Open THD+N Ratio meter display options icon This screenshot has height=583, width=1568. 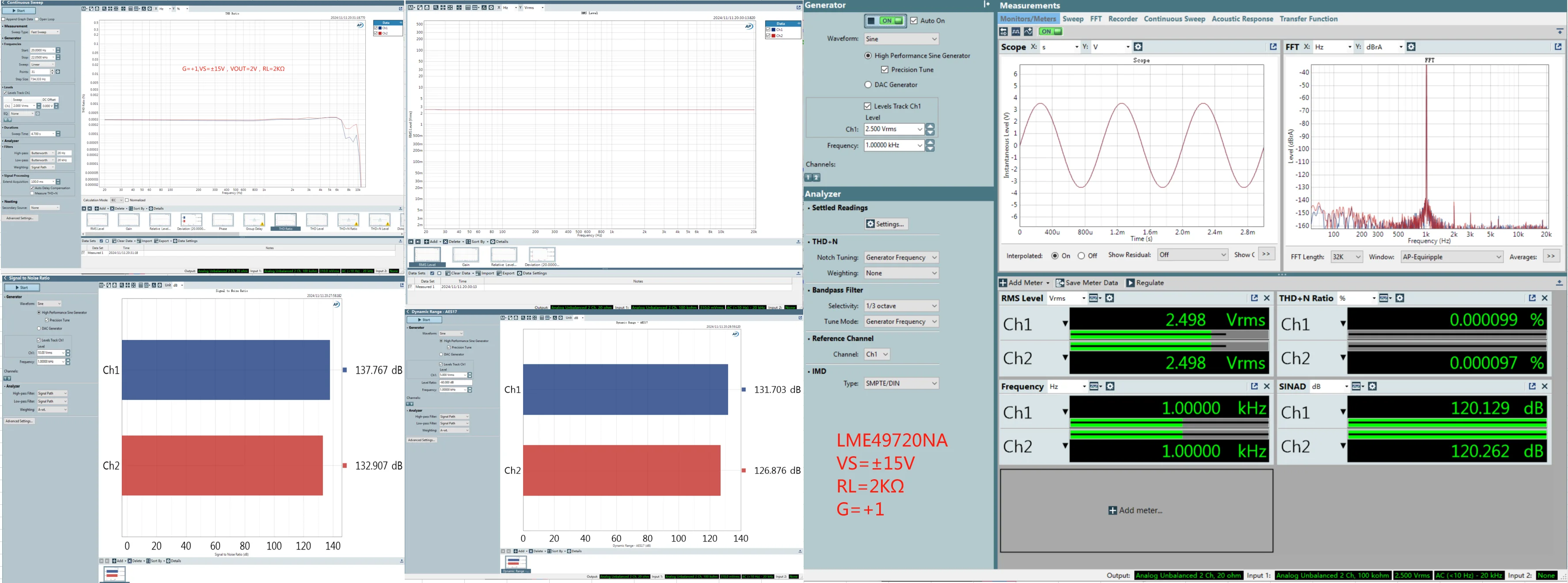coord(1386,298)
